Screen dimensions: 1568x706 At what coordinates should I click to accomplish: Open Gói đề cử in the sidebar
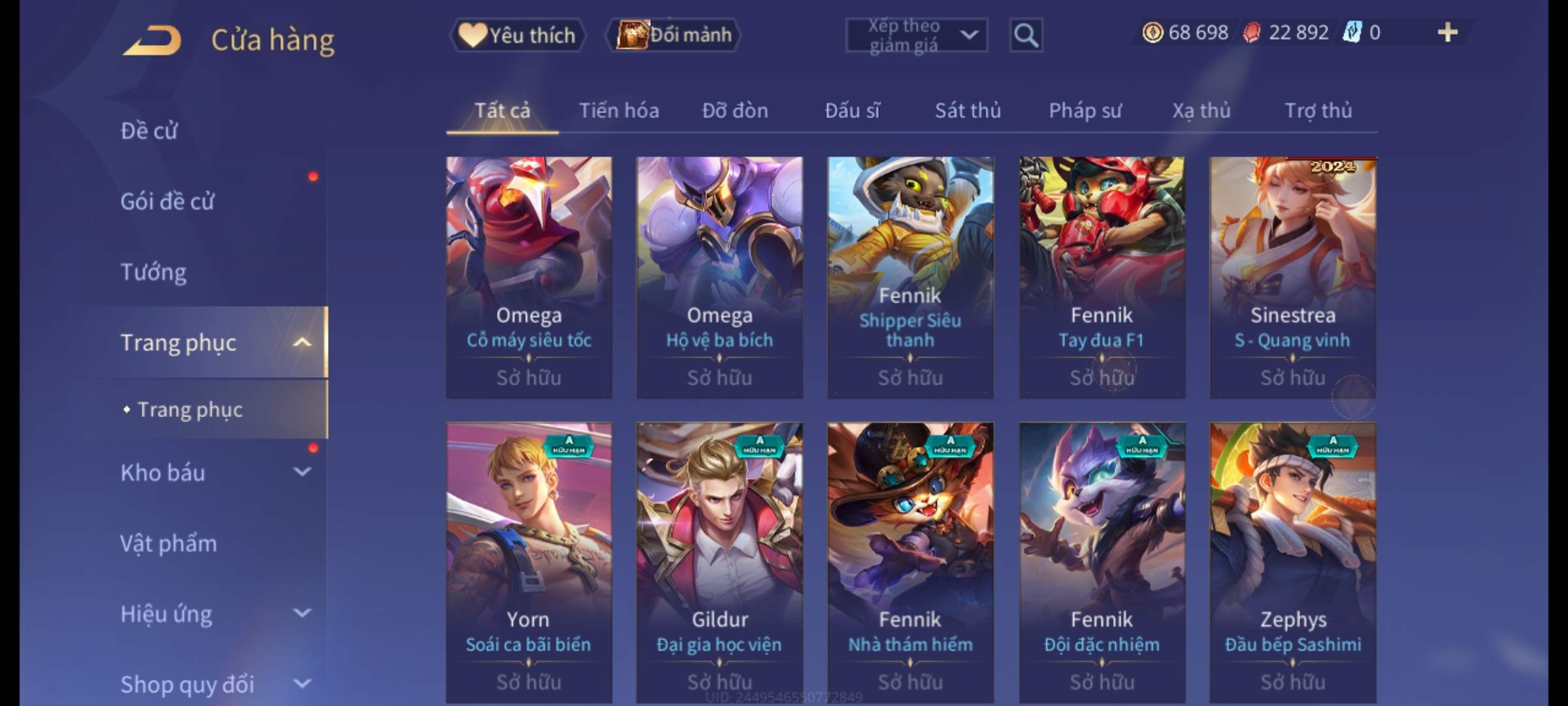167,201
